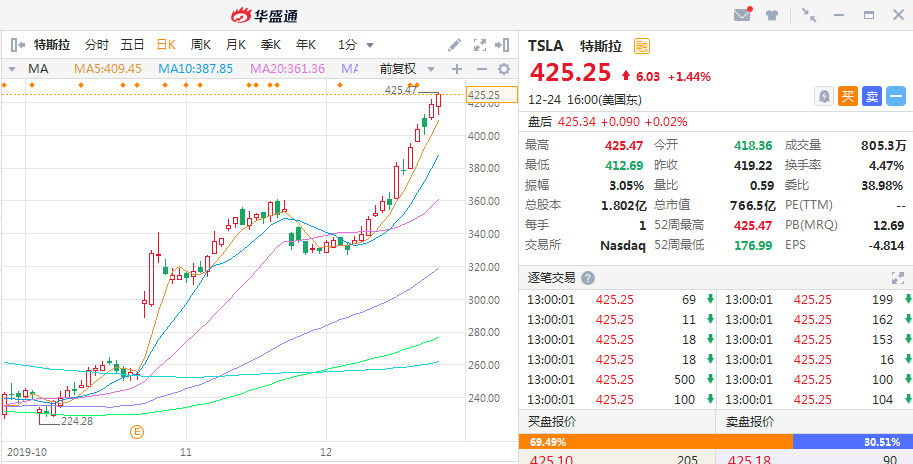Click the 今开 418.36 value
Image resolution: width=913 pixels, height=464 pixels.
(752, 145)
